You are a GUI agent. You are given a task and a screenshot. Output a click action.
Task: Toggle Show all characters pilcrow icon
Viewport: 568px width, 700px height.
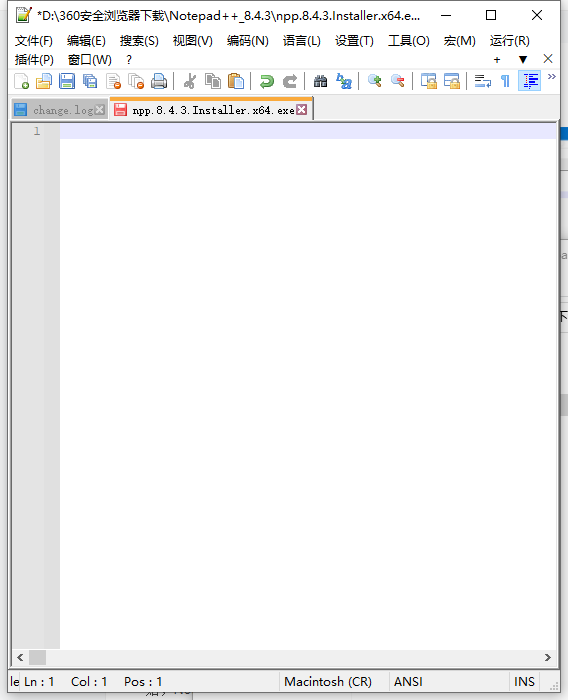505,81
